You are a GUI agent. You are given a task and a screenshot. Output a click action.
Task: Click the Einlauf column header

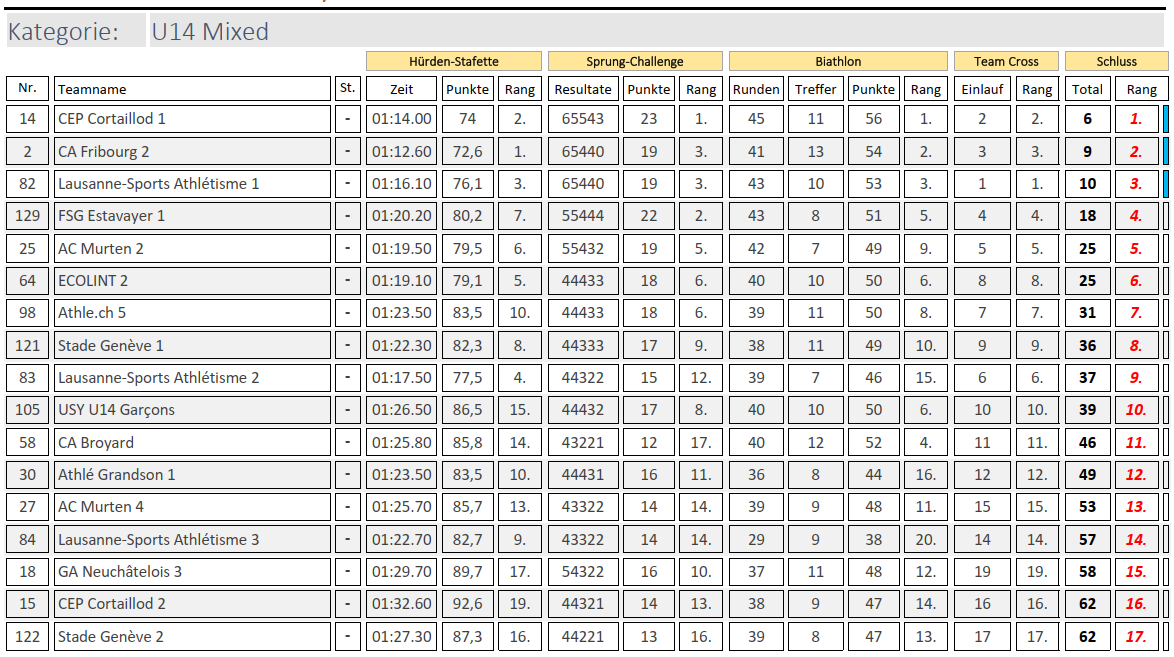(982, 89)
